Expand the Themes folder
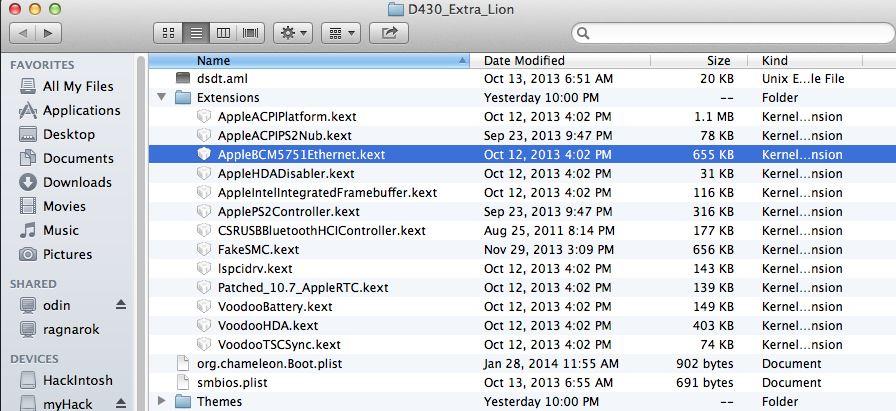This screenshot has width=896, height=411. [163, 402]
